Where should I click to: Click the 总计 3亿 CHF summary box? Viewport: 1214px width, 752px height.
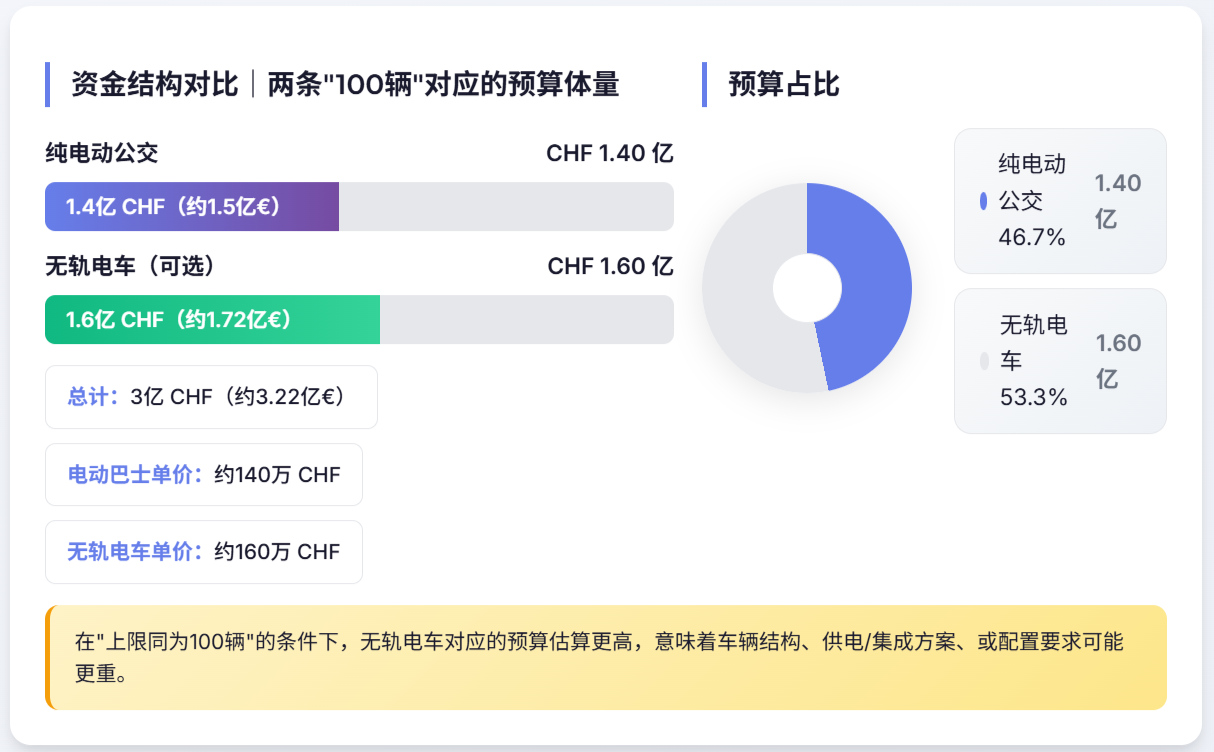(x=211, y=397)
